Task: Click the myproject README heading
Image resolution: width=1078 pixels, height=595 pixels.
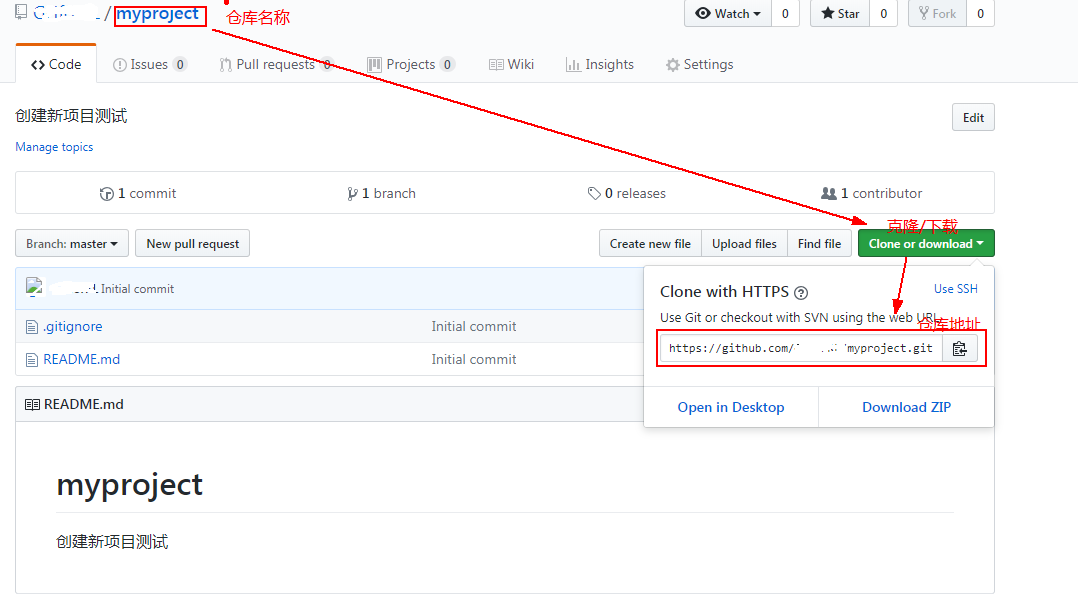Action: (129, 485)
